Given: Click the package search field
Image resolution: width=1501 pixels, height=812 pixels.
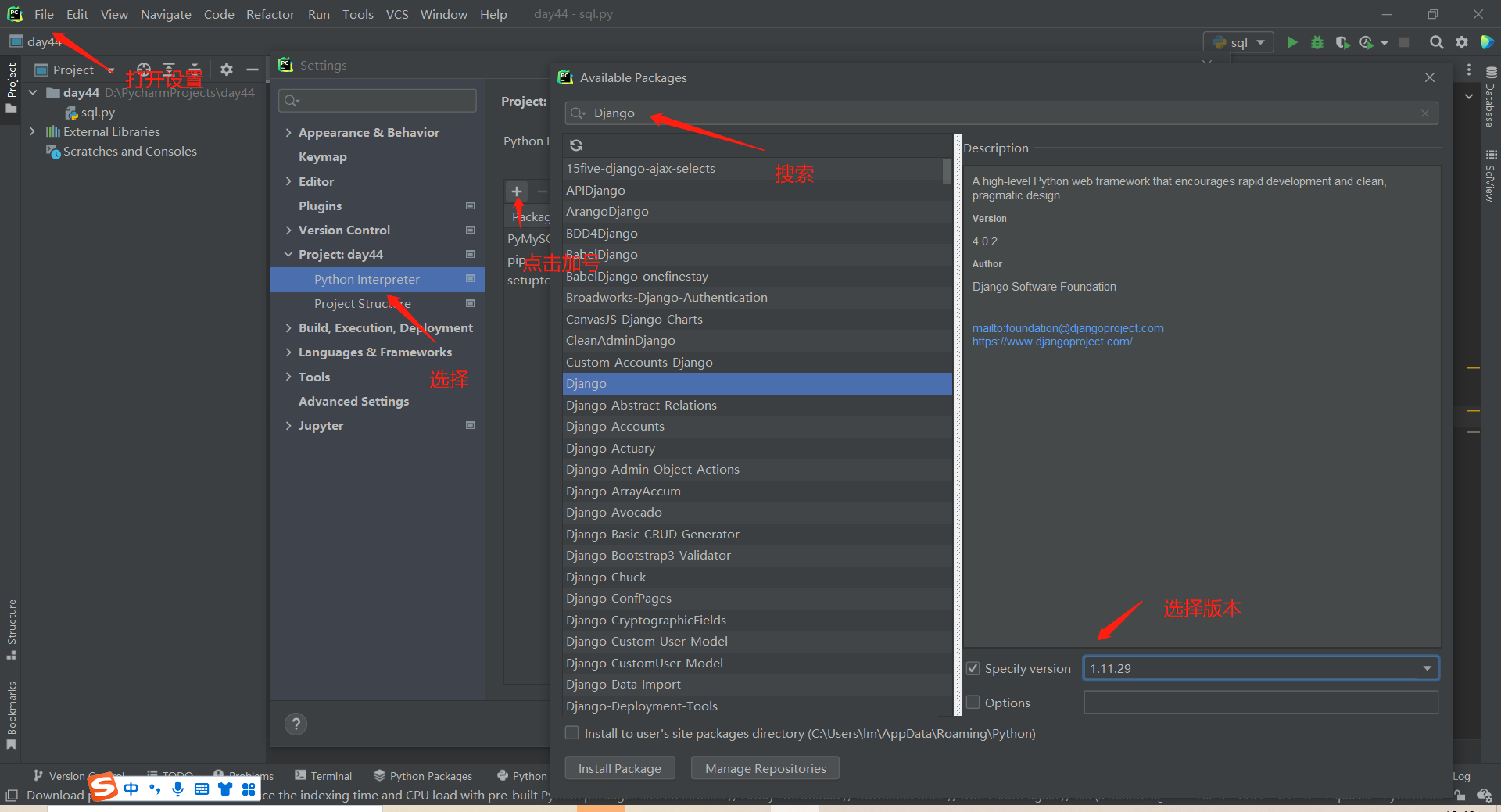Looking at the screenshot, I should click(1001, 113).
